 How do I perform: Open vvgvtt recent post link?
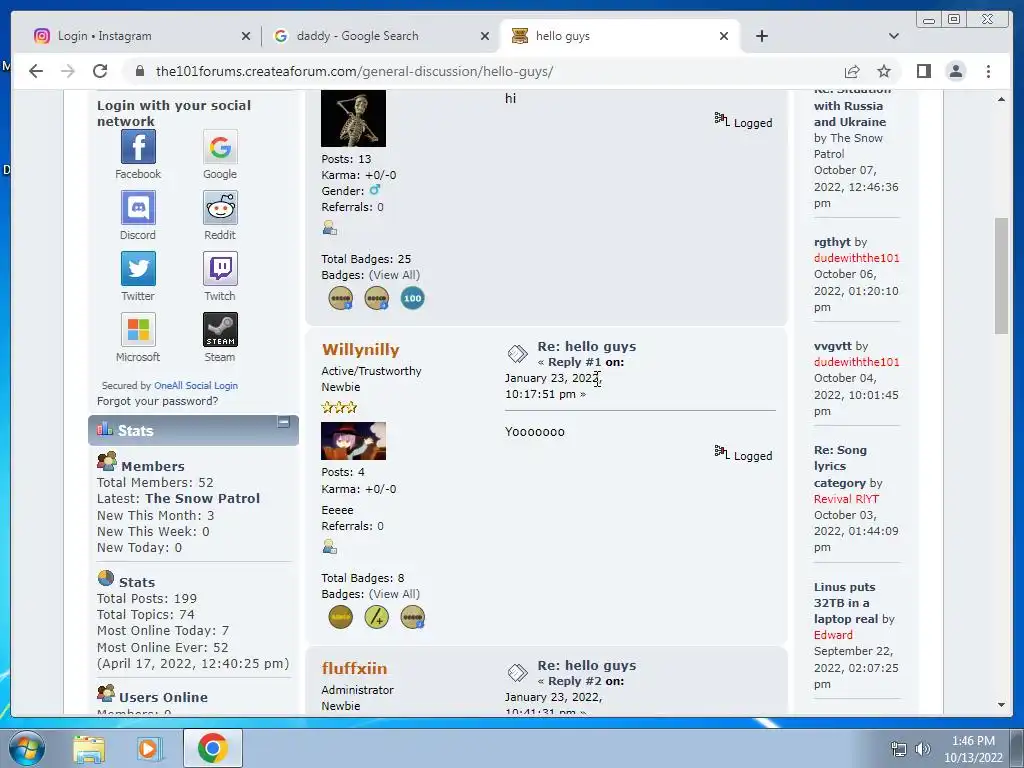(833, 345)
